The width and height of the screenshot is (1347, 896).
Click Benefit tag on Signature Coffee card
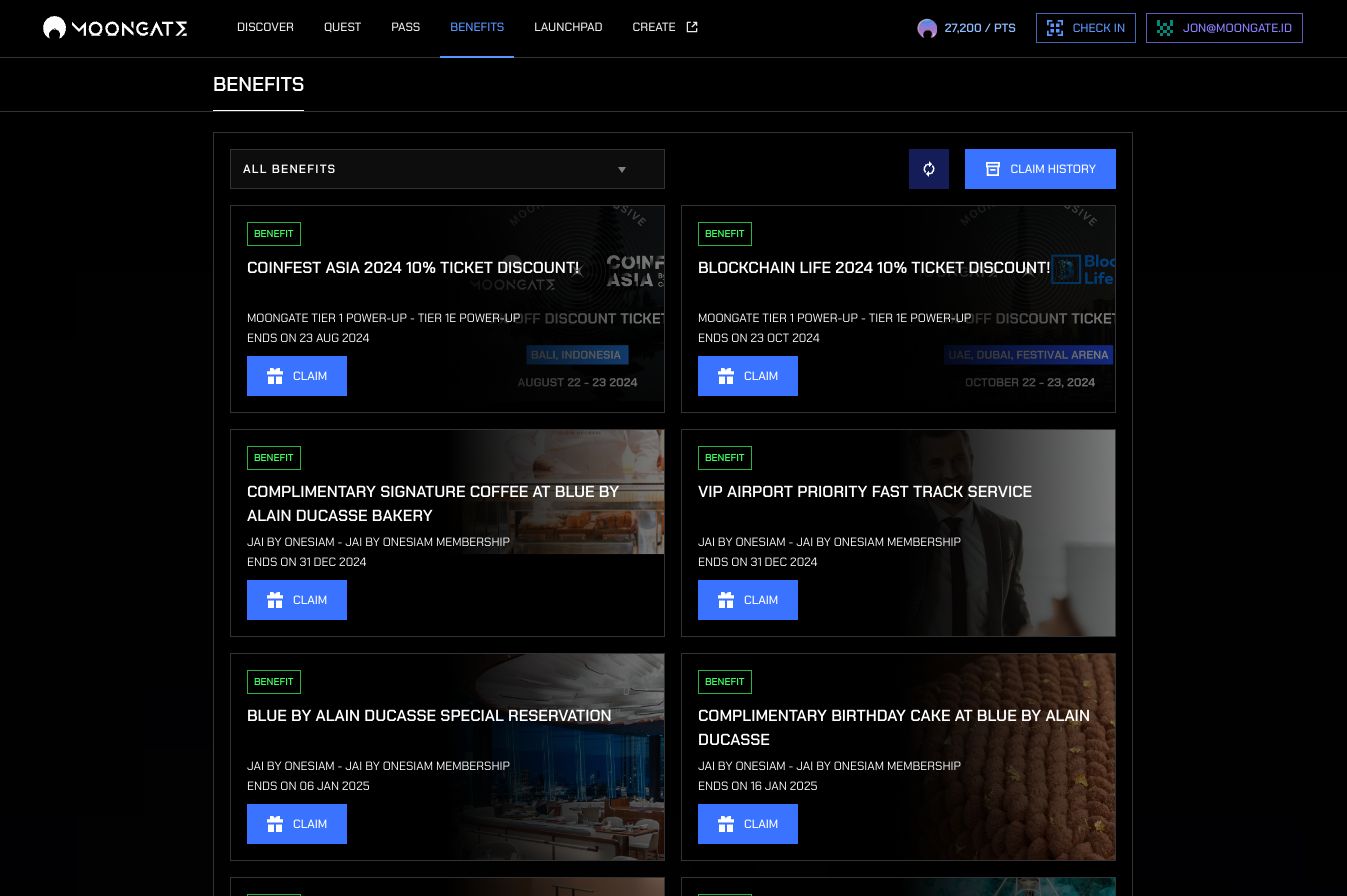pyautogui.click(x=274, y=458)
